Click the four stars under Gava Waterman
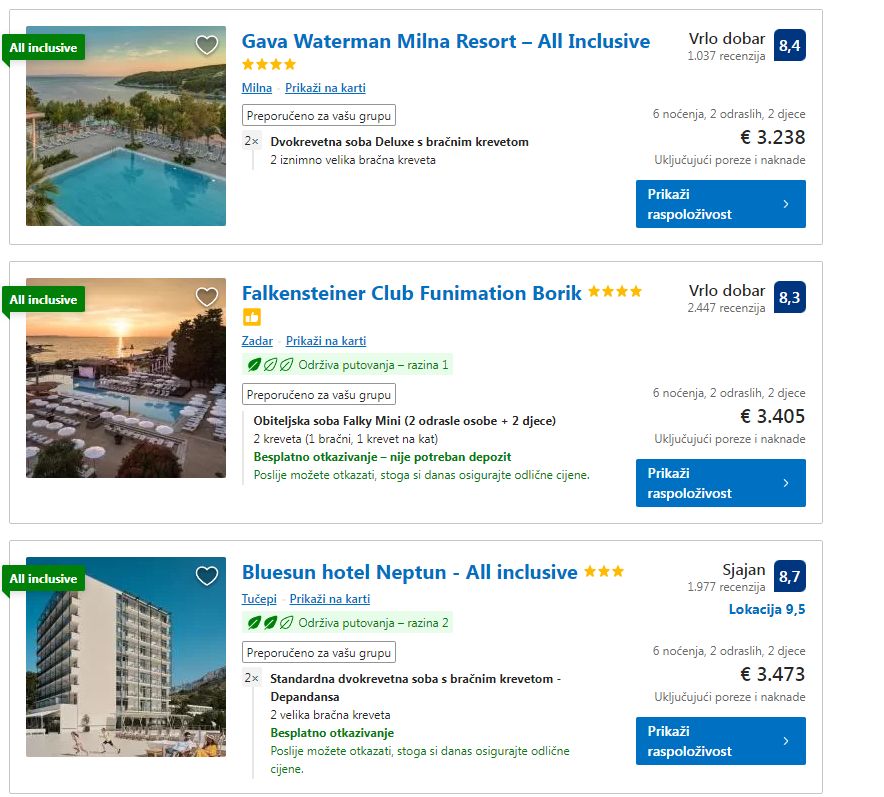The height and width of the screenshot is (797, 884). point(269,65)
